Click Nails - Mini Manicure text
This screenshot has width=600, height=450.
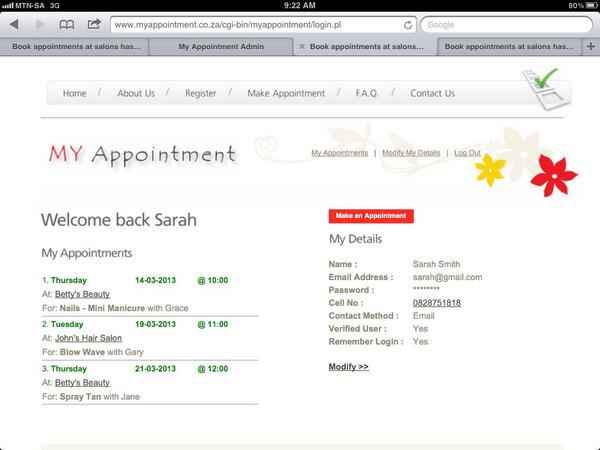102,308
